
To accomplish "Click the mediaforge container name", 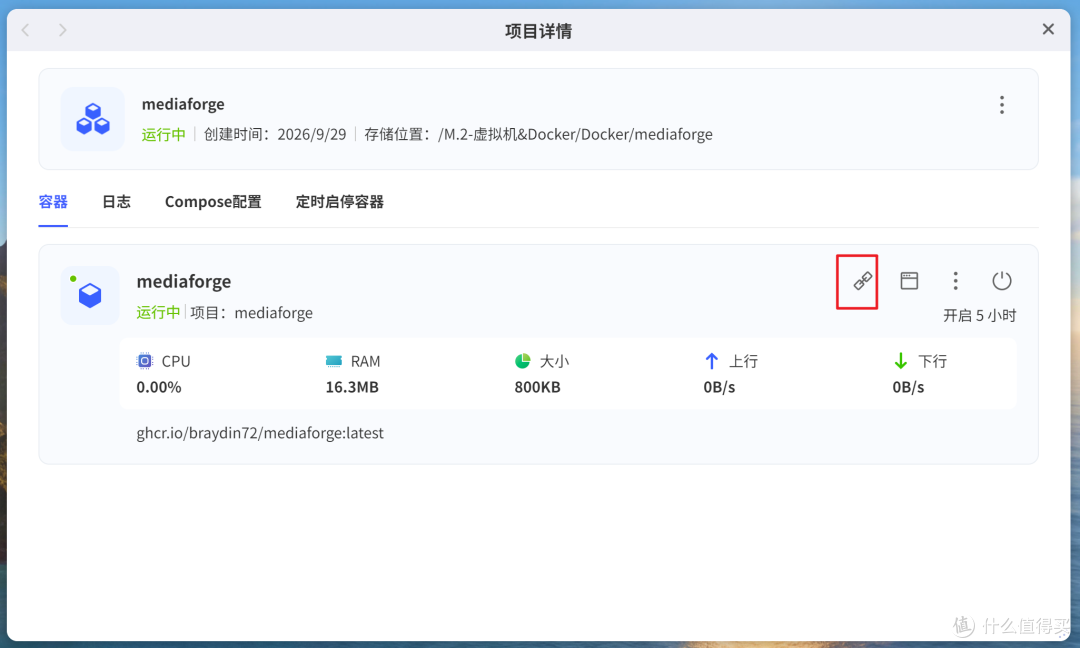I will coord(184,281).
